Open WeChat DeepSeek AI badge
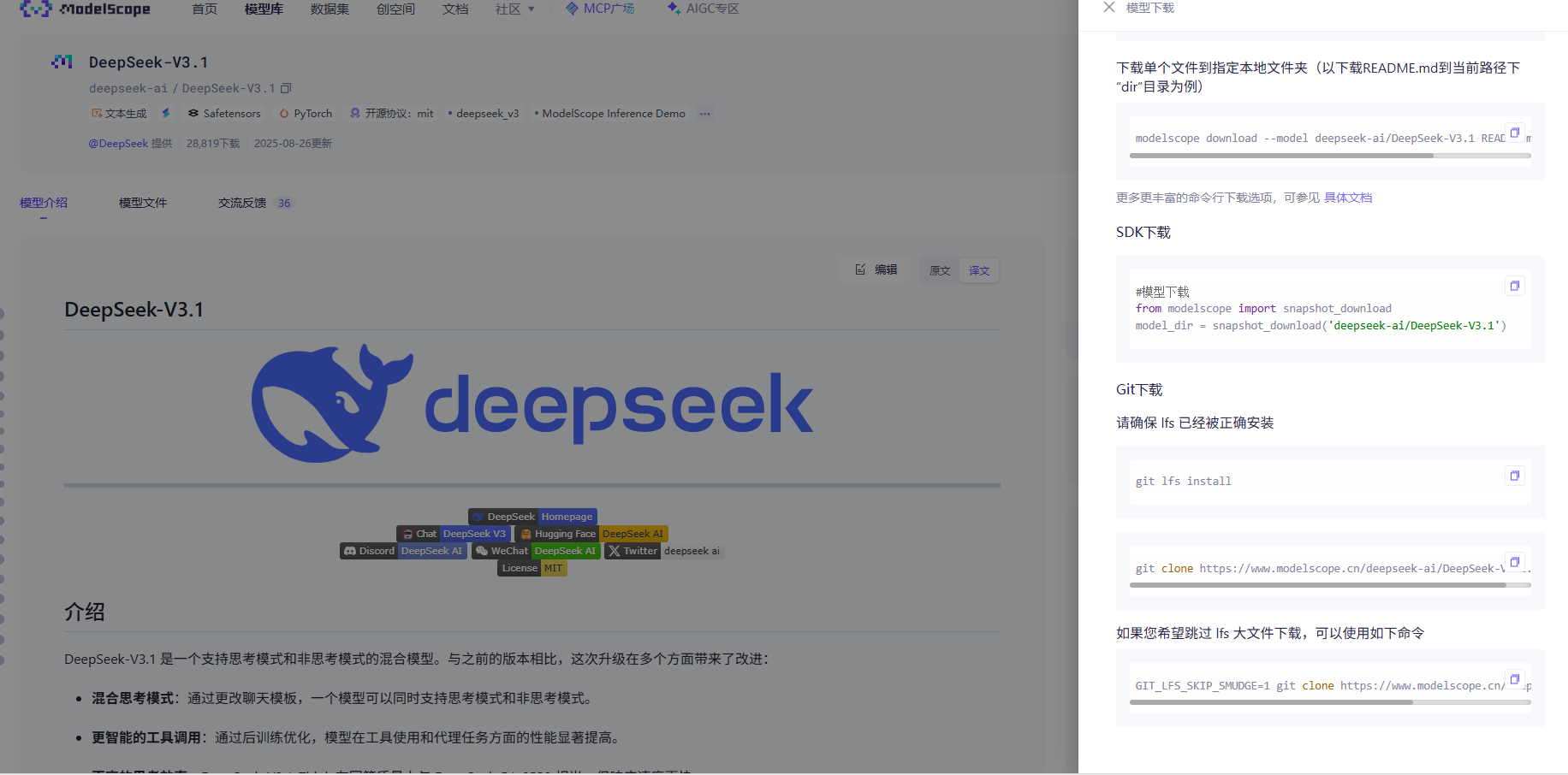This screenshot has width=1568, height=775. coord(536,551)
